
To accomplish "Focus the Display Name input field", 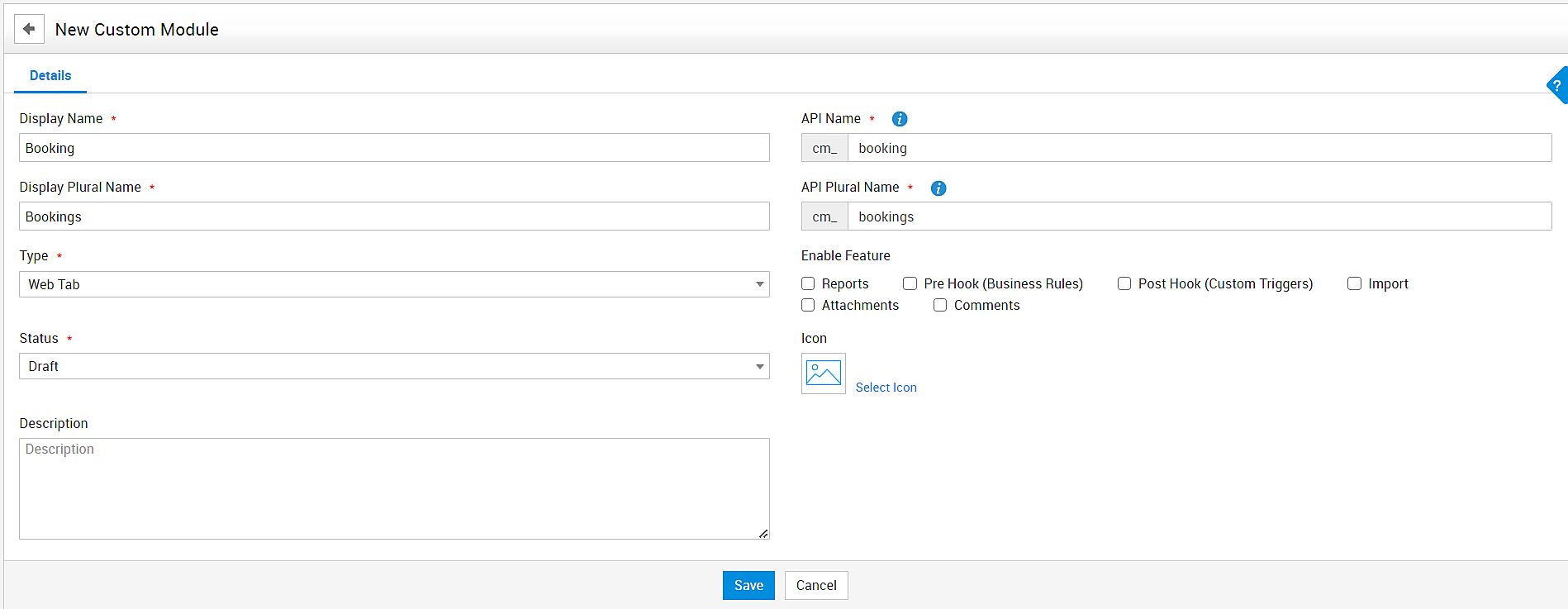I will [x=394, y=148].
